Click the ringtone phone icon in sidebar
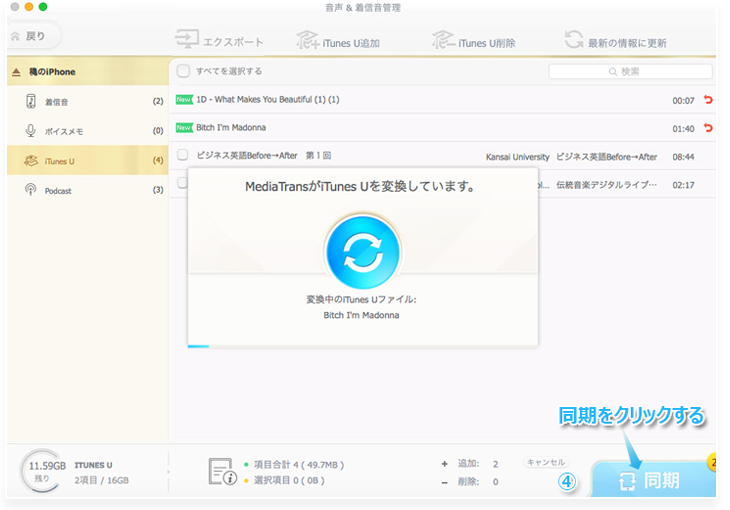 pos(31,101)
